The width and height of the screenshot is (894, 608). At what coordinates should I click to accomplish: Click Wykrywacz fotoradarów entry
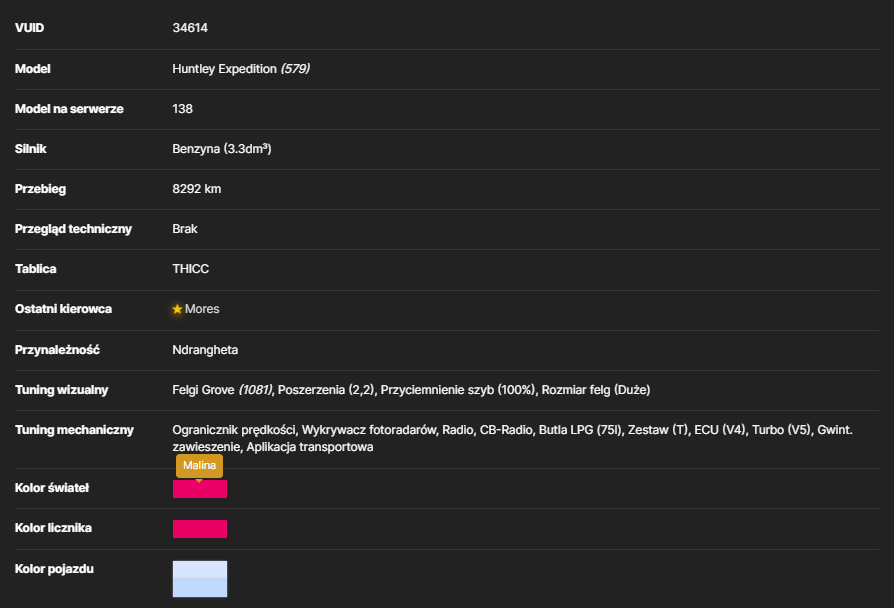(x=369, y=429)
